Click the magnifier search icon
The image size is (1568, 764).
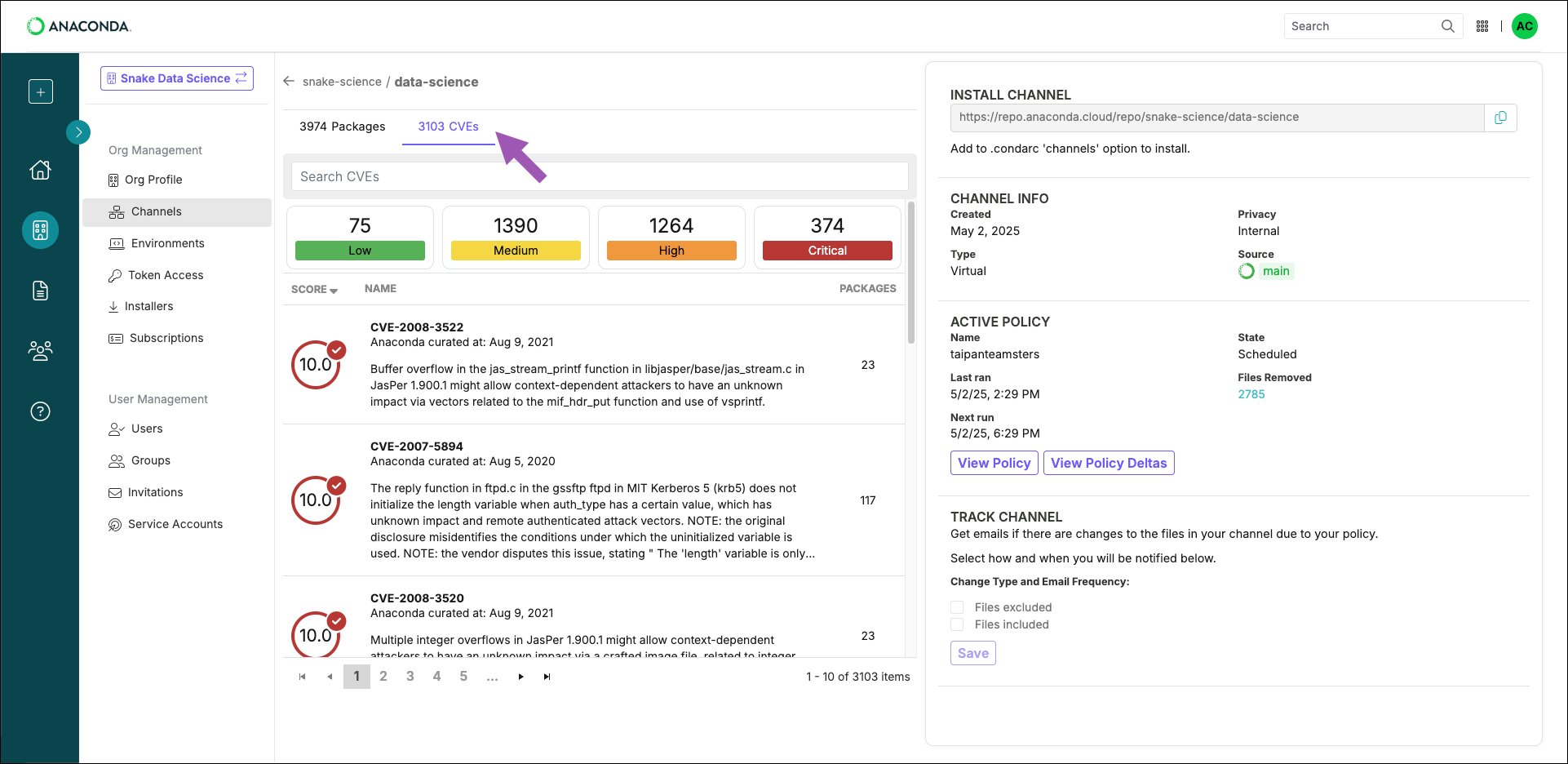(x=1448, y=26)
